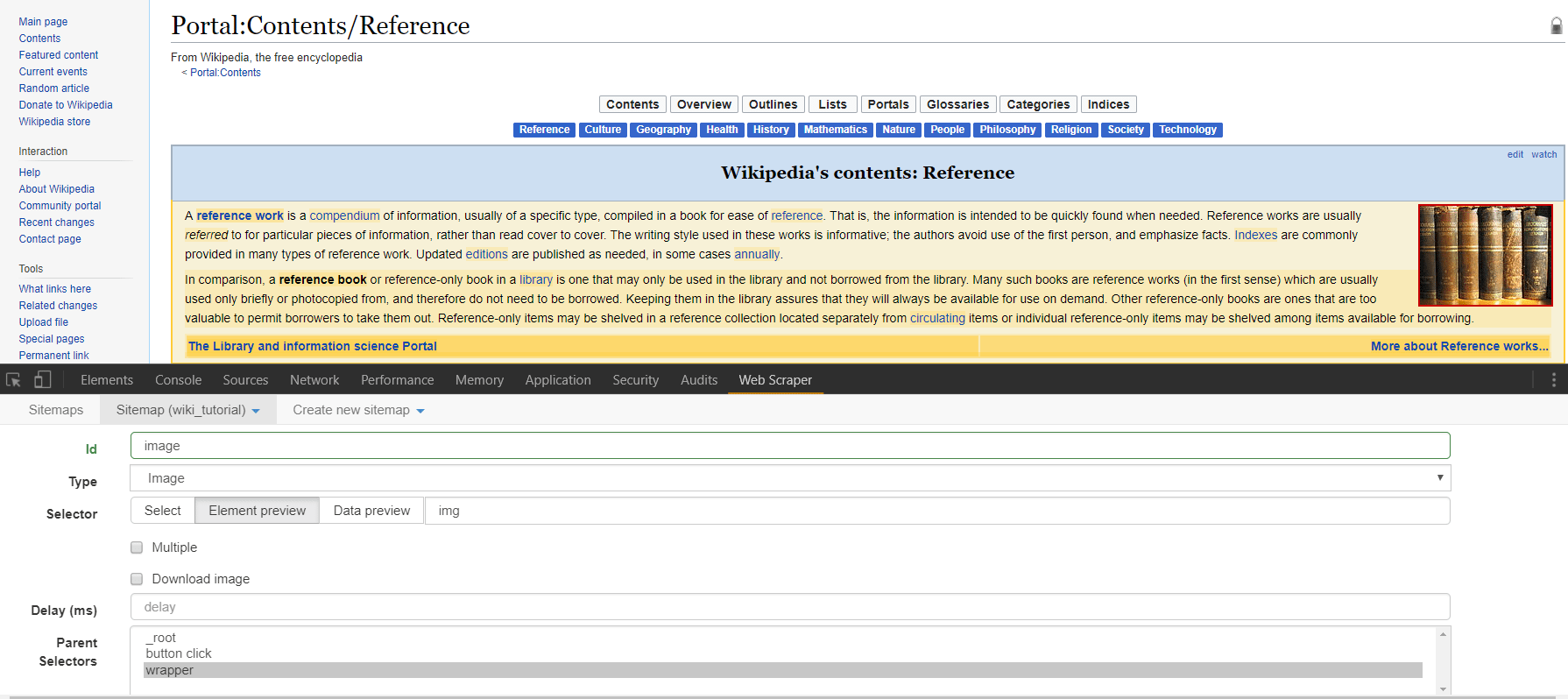Click the watch link in header
The height and width of the screenshot is (699, 1568).
click(1544, 154)
